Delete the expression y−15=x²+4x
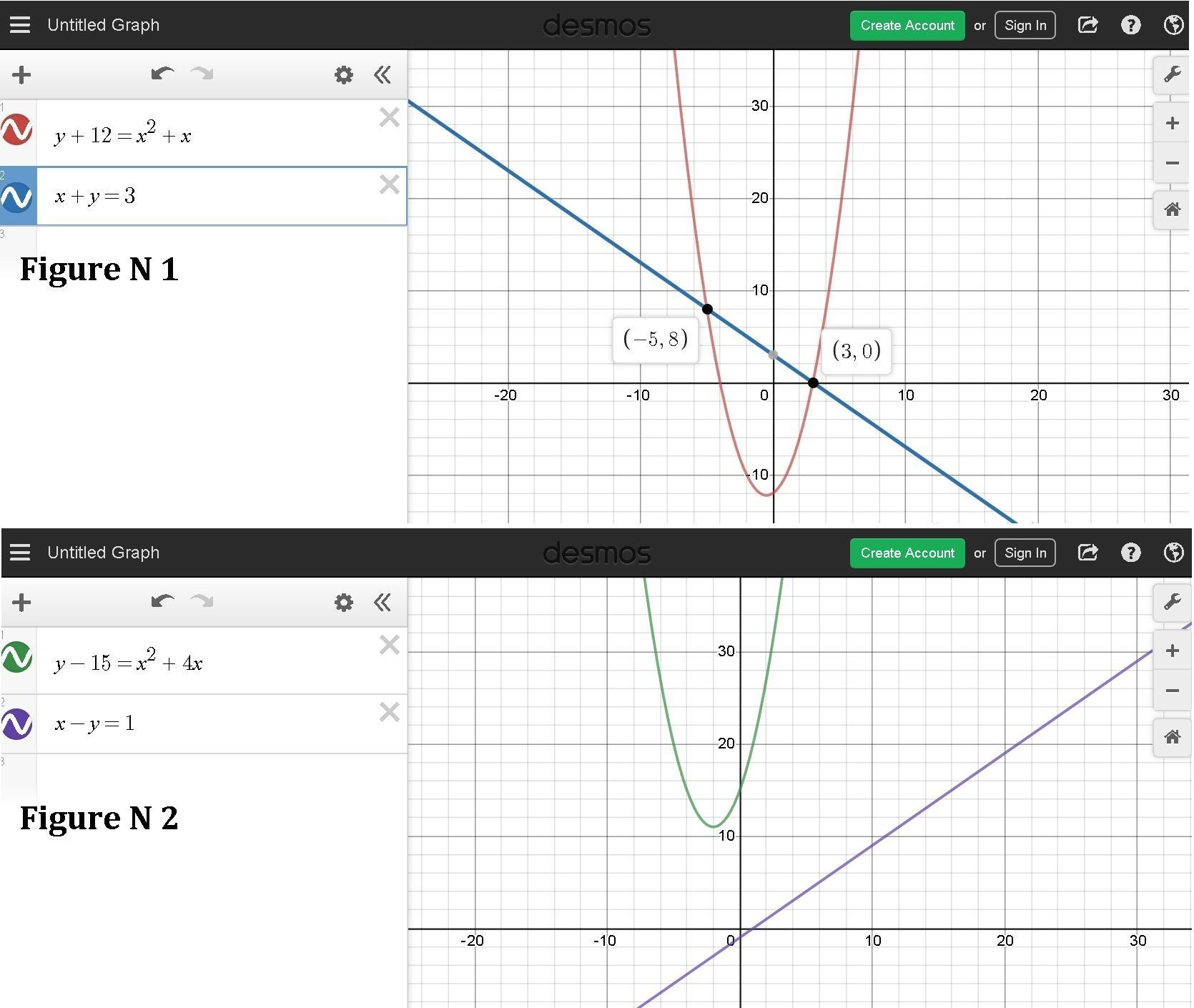The height and width of the screenshot is (1008, 1194). [x=390, y=645]
